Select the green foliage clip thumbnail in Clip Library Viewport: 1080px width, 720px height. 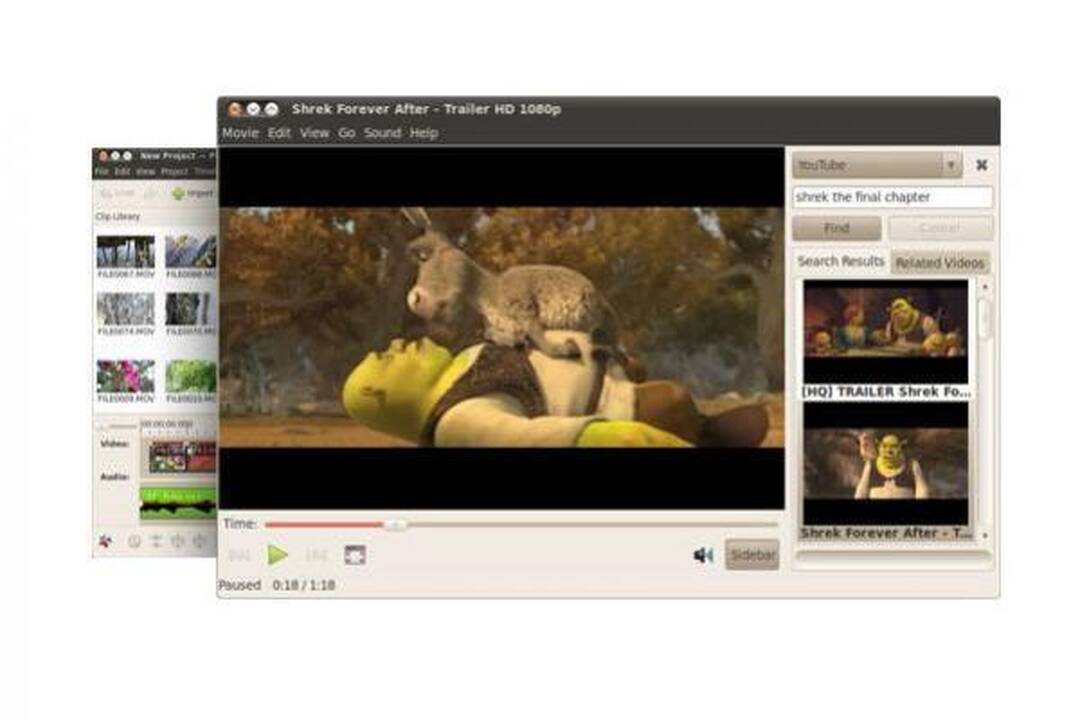191,376
